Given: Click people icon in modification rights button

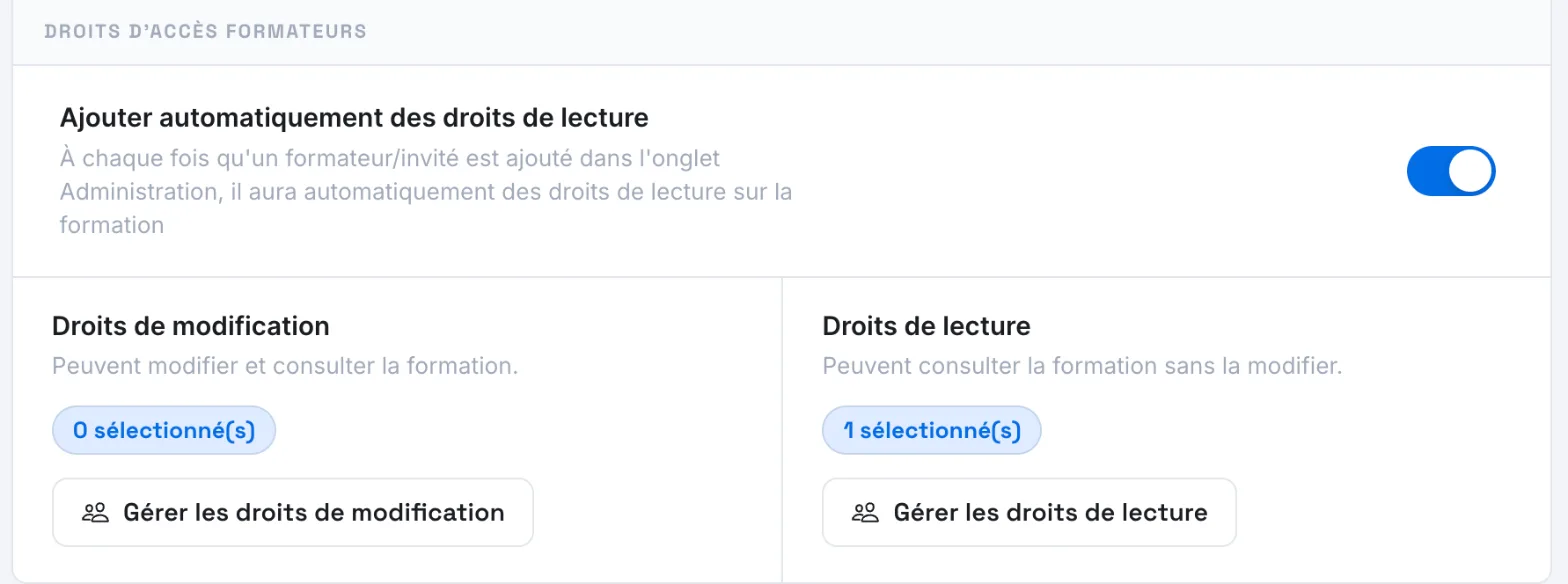Looking at the screenshot, I should pyautogui.click(x=95, y=513).
